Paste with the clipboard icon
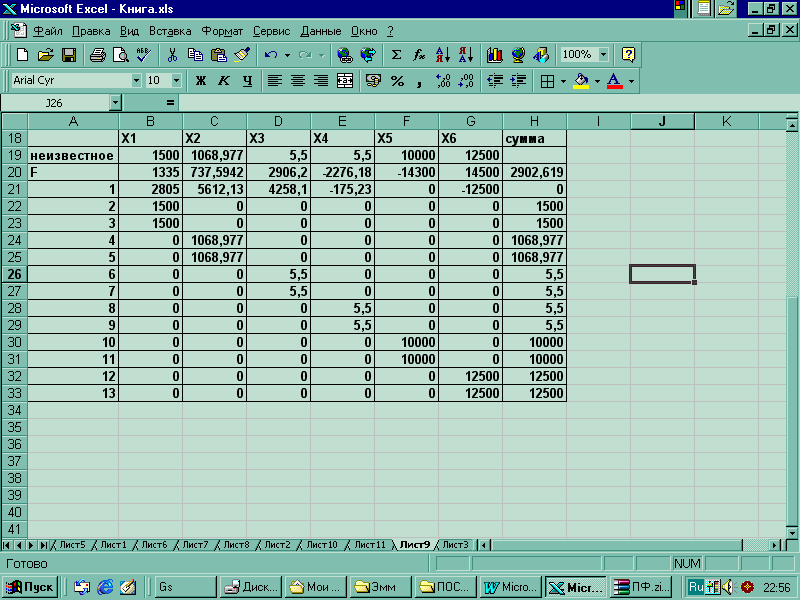The width and height of the screenshot is (800, 600). 219,55
